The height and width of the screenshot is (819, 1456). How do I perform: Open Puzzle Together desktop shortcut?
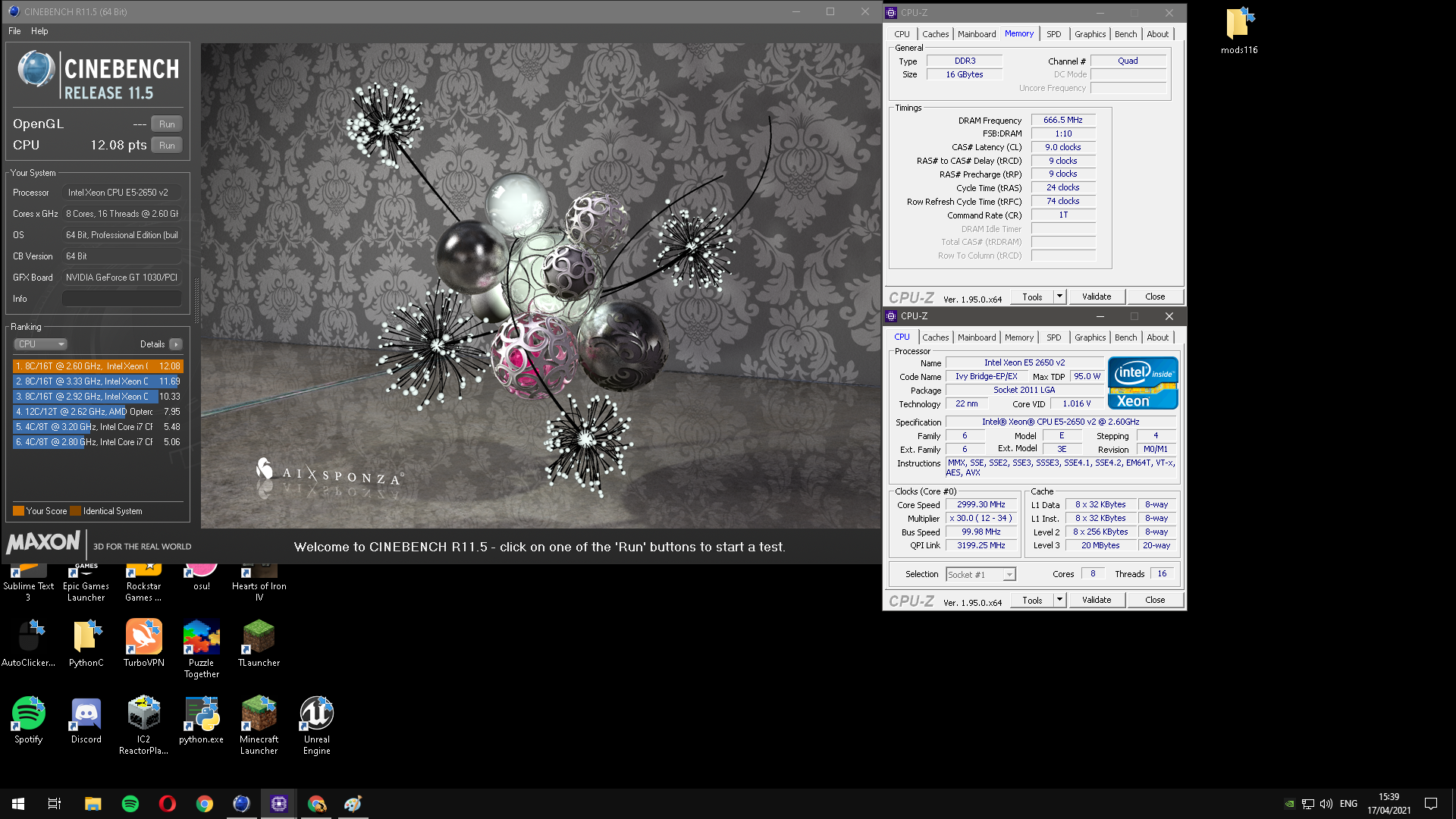[201, 648]
